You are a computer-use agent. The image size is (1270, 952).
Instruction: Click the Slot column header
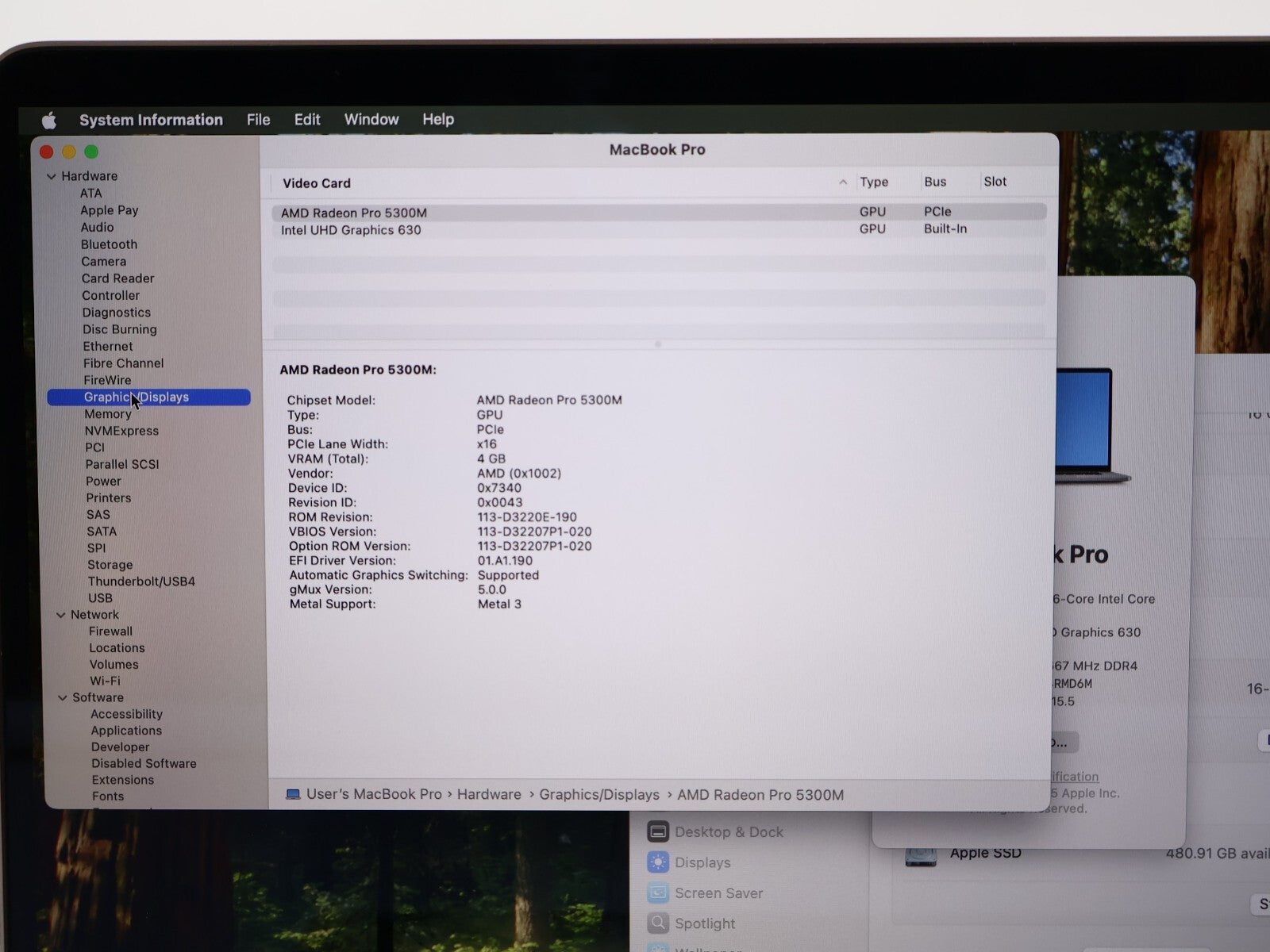click(x=995, y=182)
